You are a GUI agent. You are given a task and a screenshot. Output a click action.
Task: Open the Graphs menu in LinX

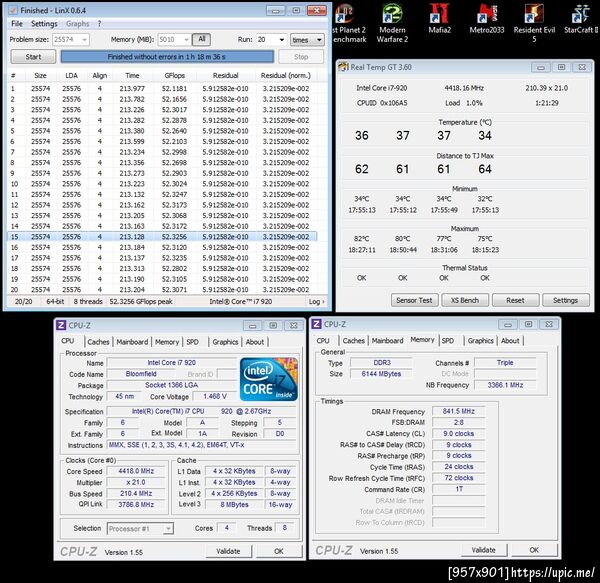click(x=77, y=24)
